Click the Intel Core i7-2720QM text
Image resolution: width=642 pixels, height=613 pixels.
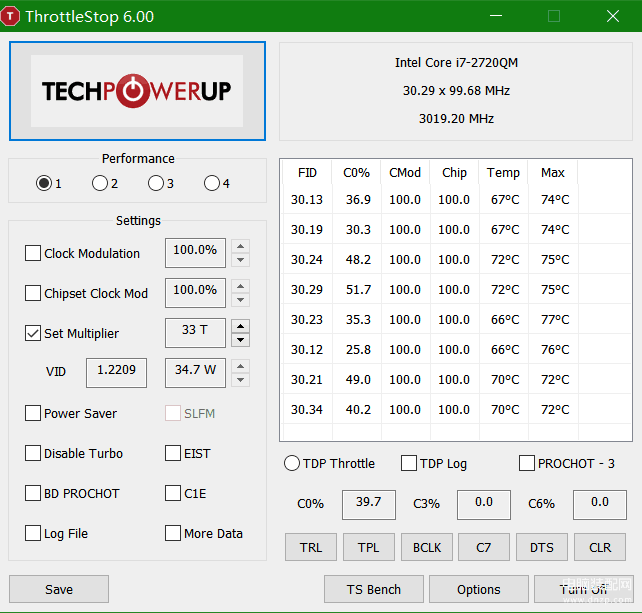coord(456,62)
